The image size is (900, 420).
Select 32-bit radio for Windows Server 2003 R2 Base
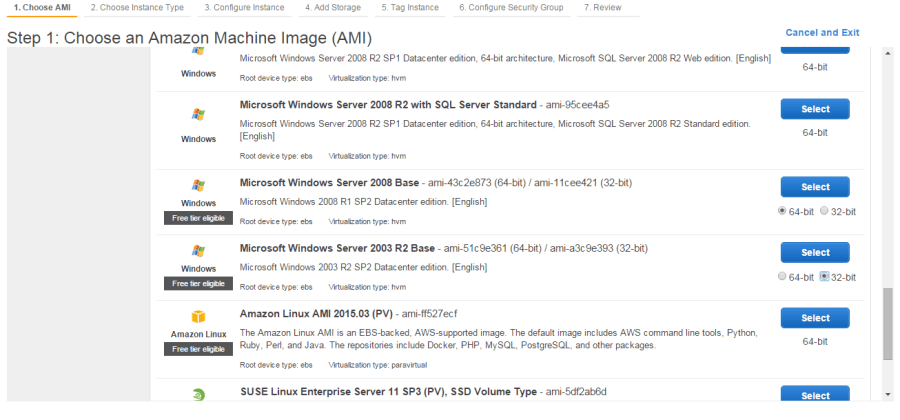[824, 277]
